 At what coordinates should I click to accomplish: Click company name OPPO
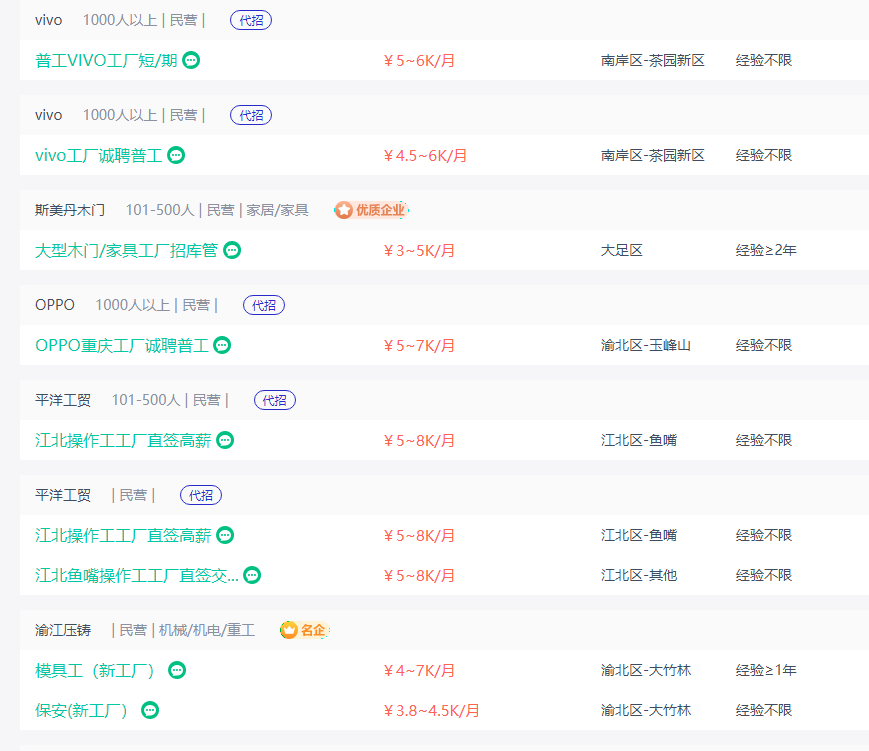click(54, 305)
